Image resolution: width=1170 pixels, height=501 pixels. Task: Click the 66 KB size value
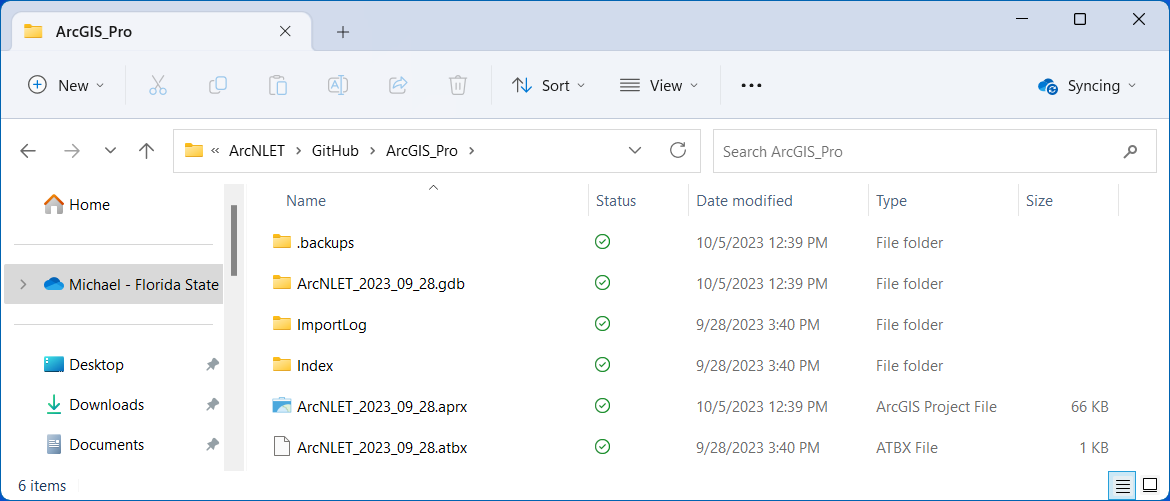[x=1089, y=407]
